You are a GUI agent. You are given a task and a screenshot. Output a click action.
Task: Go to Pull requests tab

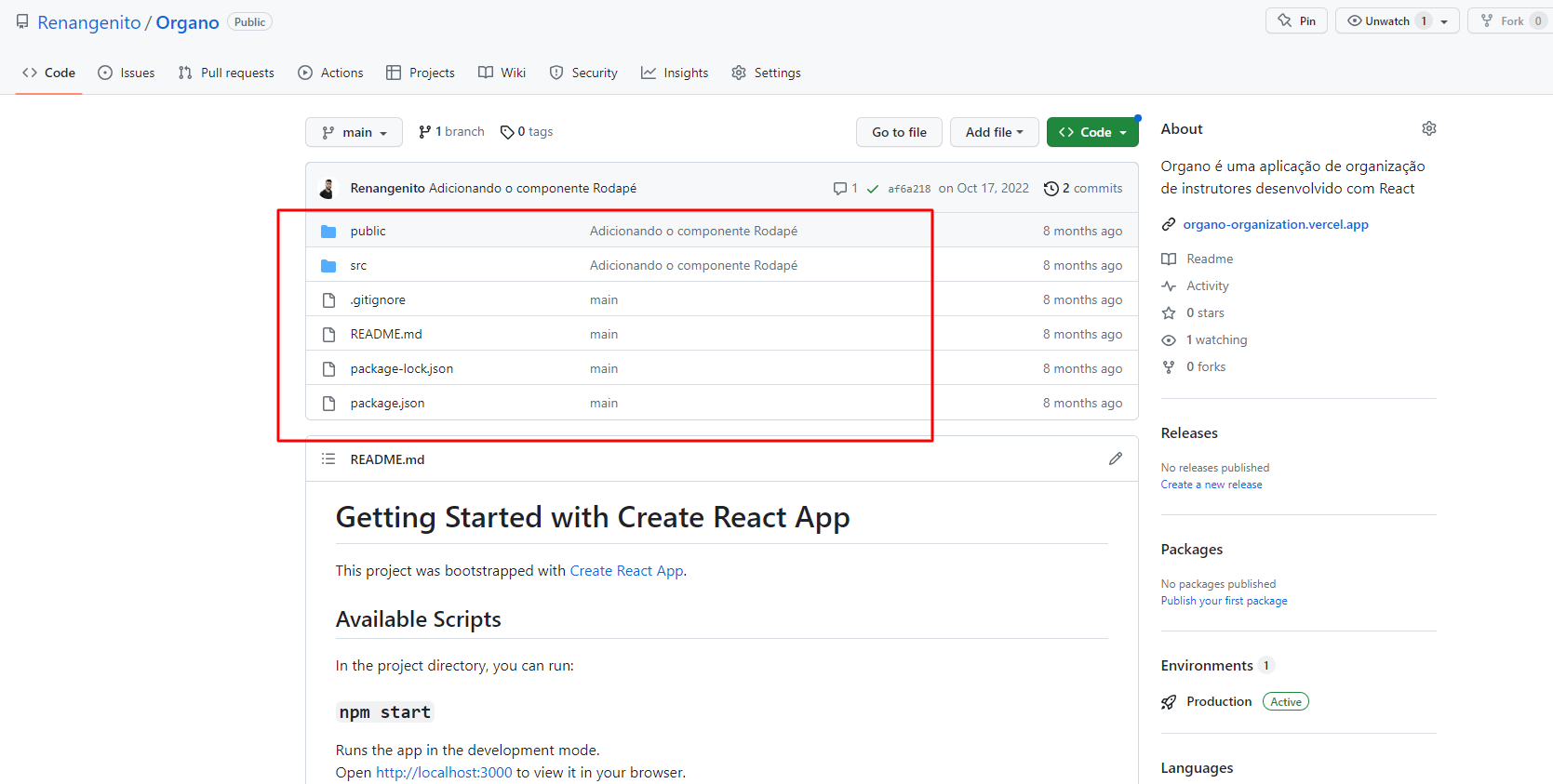tap(226, 73)
